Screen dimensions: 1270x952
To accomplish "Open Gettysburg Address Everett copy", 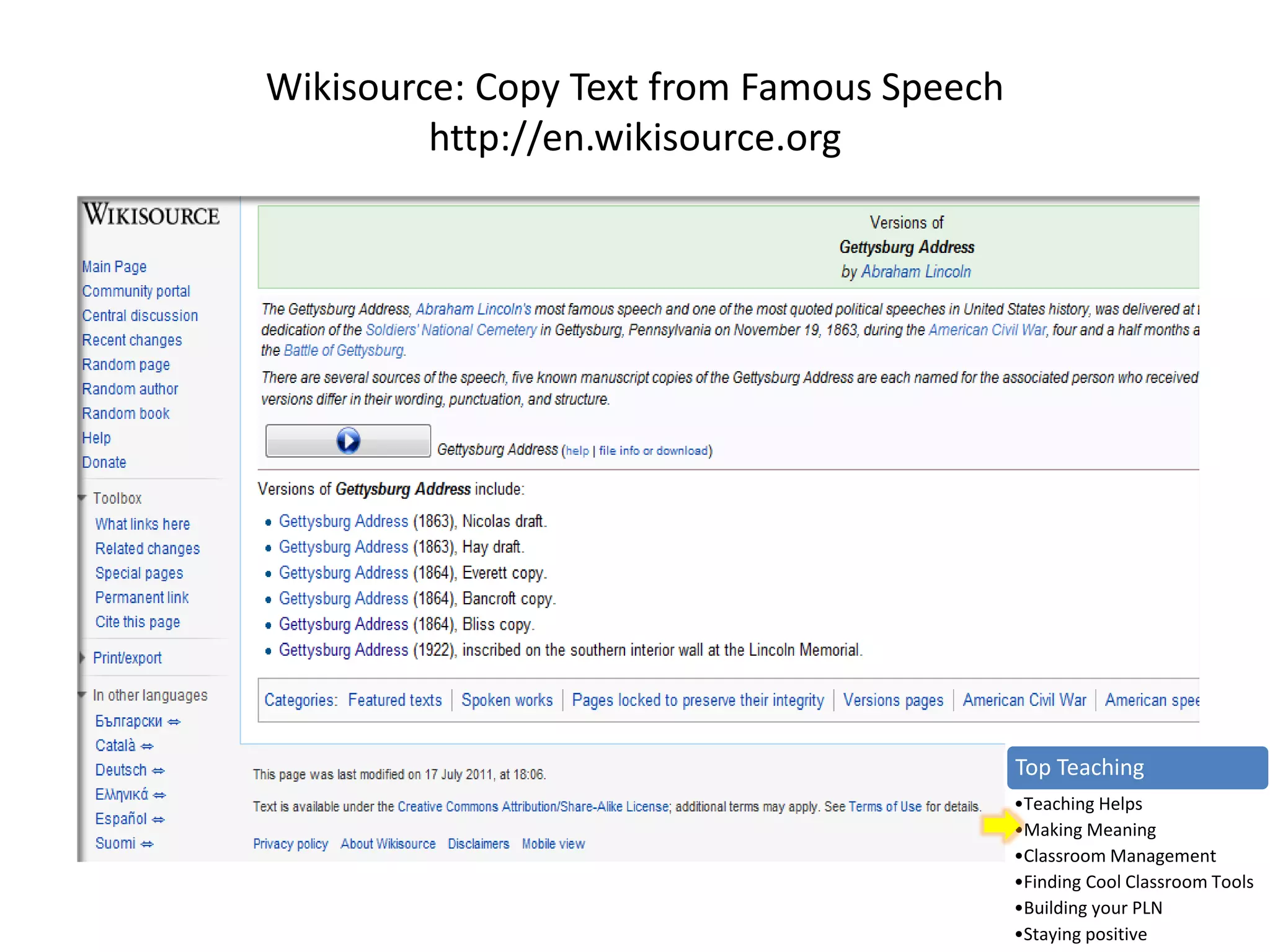I will (x=344, y=573).
